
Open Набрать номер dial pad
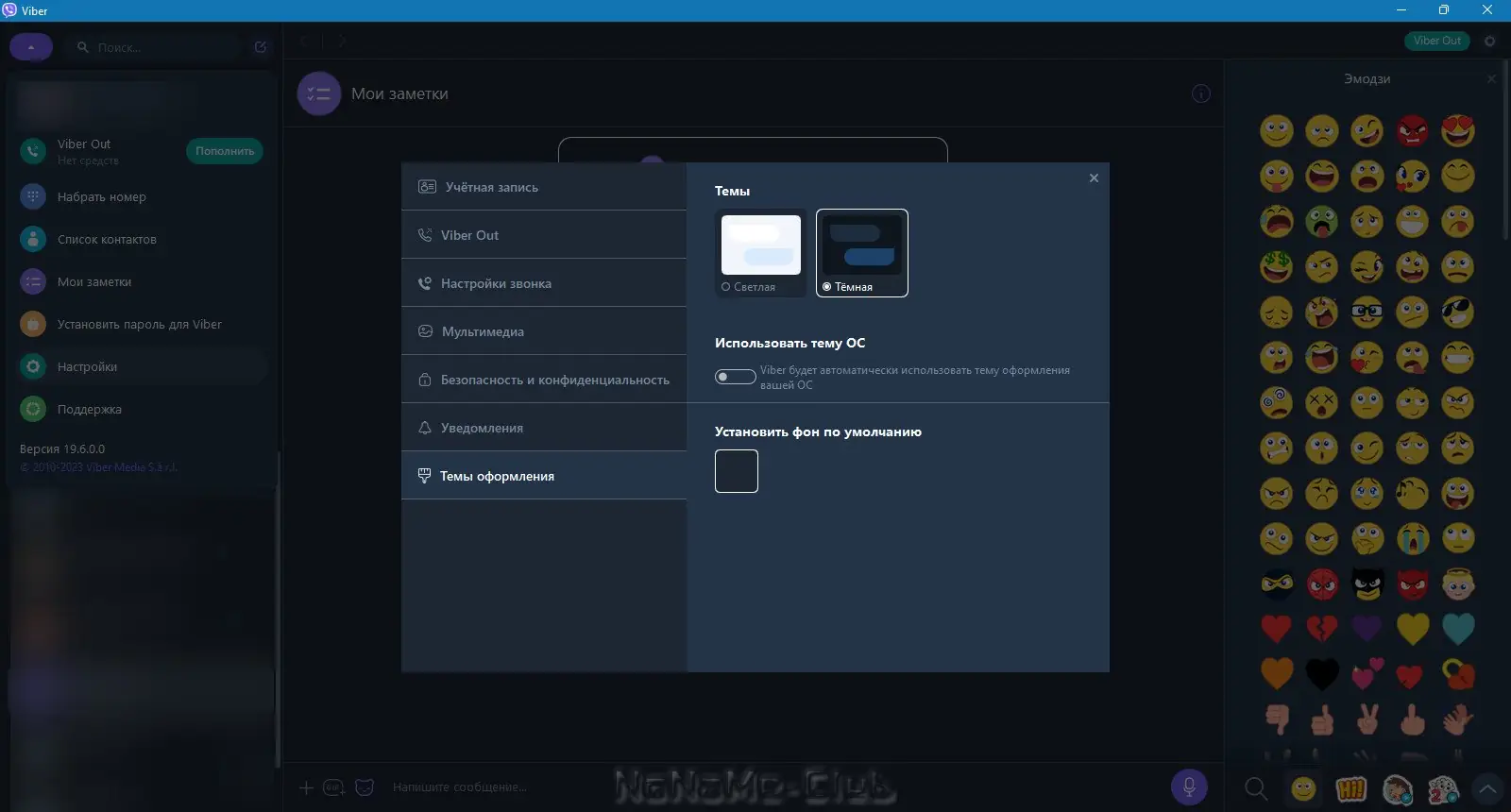[142, 196]
